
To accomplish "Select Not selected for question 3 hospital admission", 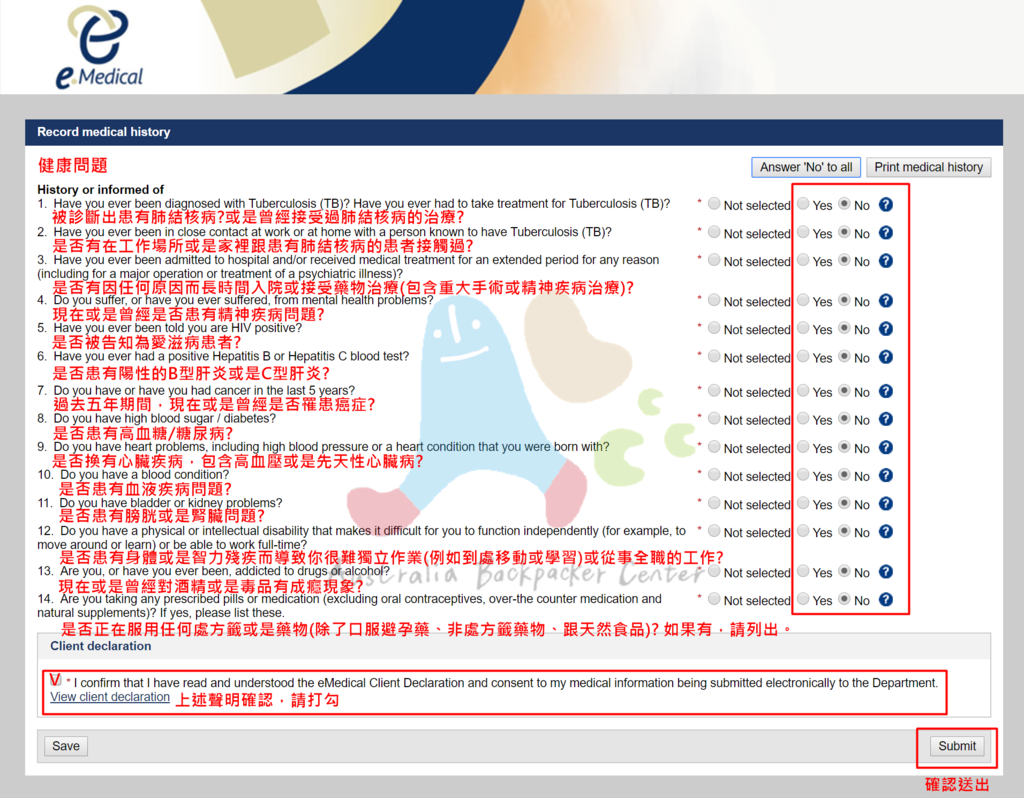I will click(714, 260).
